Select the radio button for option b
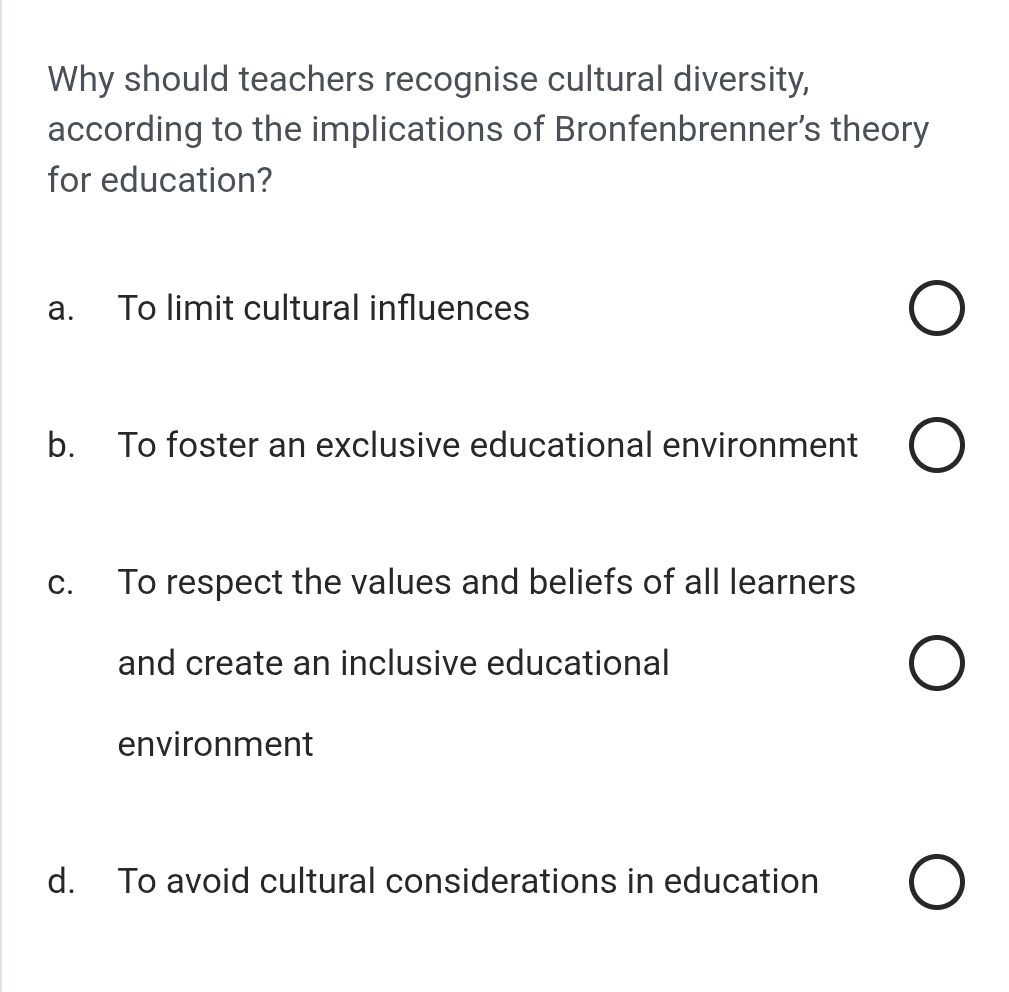Viewport: 1009px width, 992px height. (936, 445)
